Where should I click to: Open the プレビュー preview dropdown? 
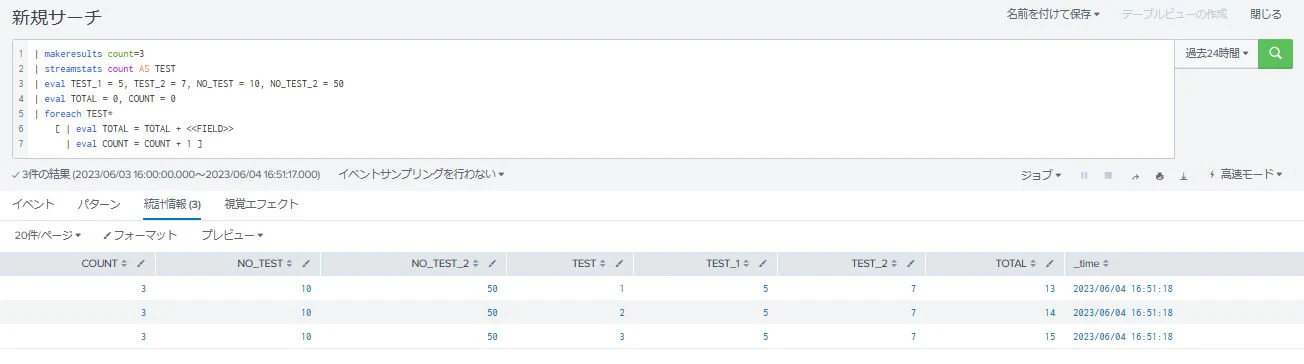pyautogui.click(x=232, y=235)
